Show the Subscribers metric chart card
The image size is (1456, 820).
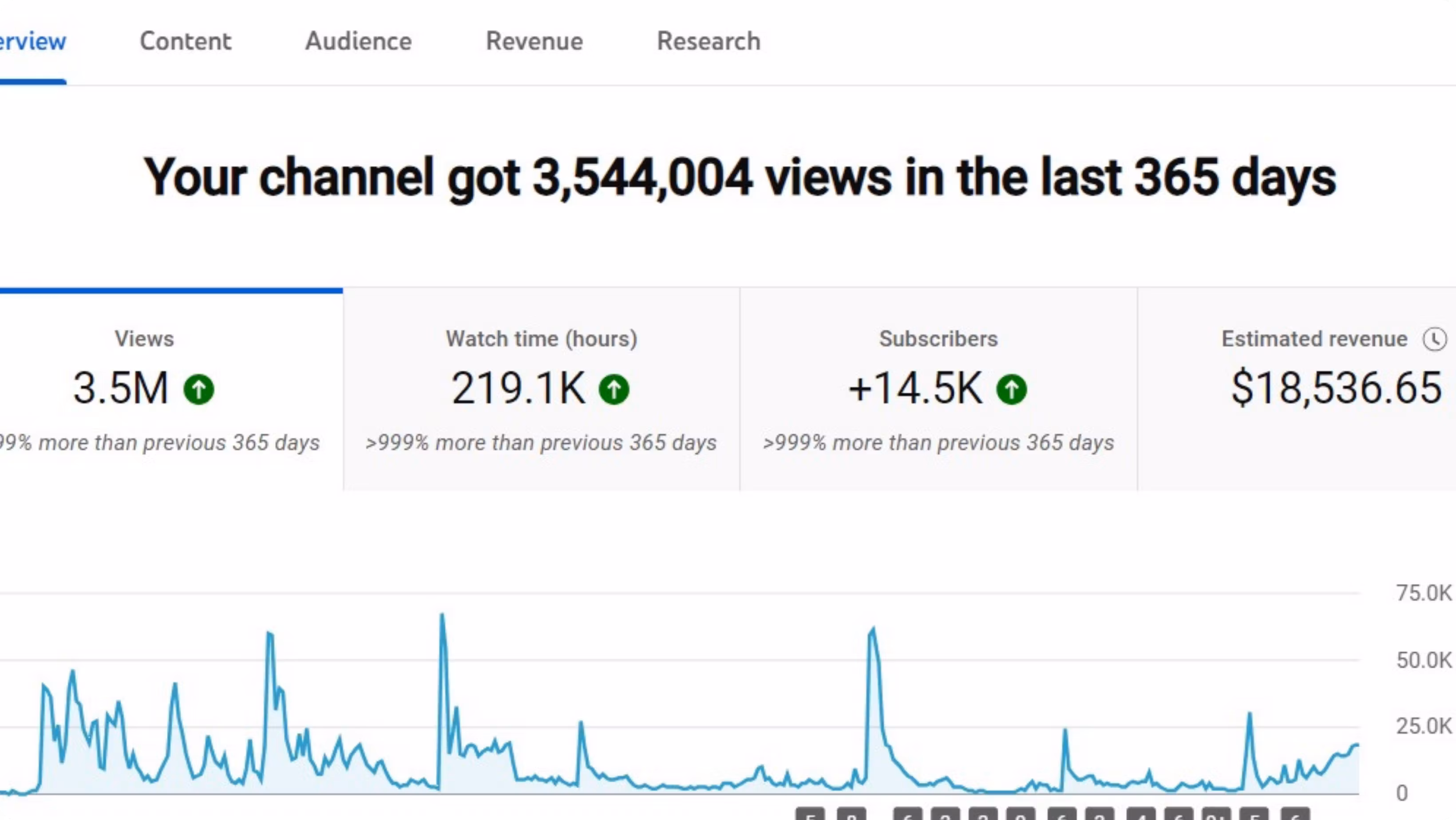(x=938, y=390)
